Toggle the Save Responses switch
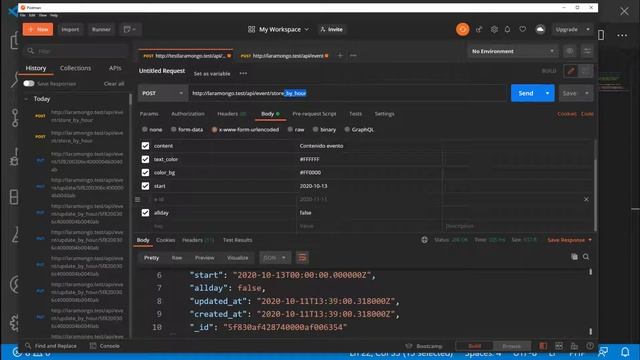Image resolution: width=640 pixels, height=360 pixels. pos(29,83)
